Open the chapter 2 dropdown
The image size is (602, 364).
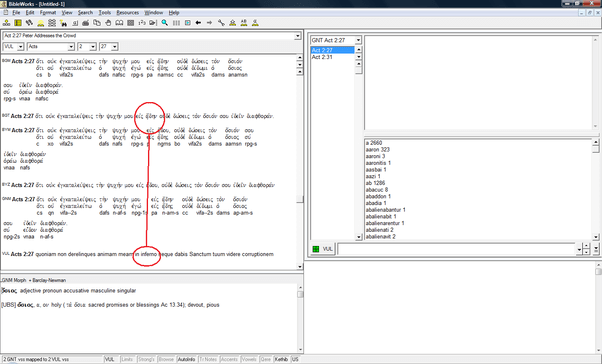click(x=93, y=47)
